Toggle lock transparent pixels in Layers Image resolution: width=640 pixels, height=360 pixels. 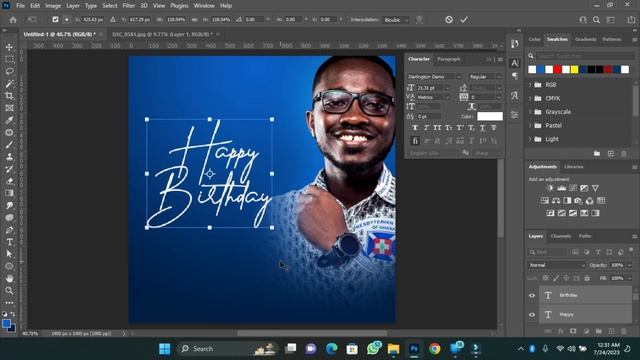(x=545, y=278)
